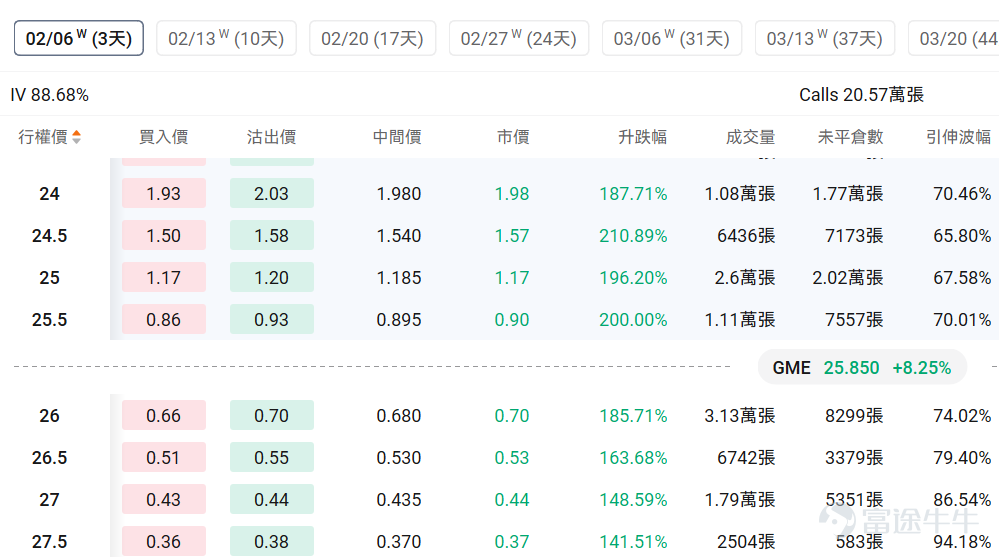The width and height of the screenshot is (999, 557).
Task: Select strike price 26 row label
Action: pos(50,416)
